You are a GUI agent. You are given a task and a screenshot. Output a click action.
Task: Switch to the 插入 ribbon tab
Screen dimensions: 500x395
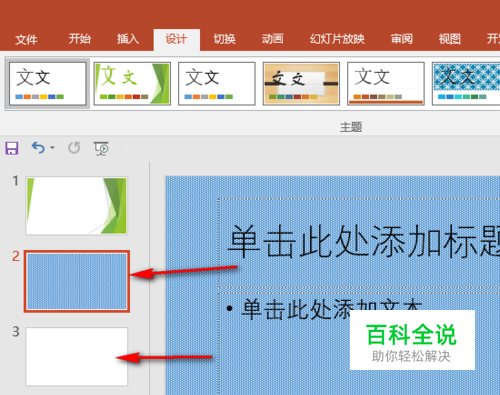(x=128, y=39)
